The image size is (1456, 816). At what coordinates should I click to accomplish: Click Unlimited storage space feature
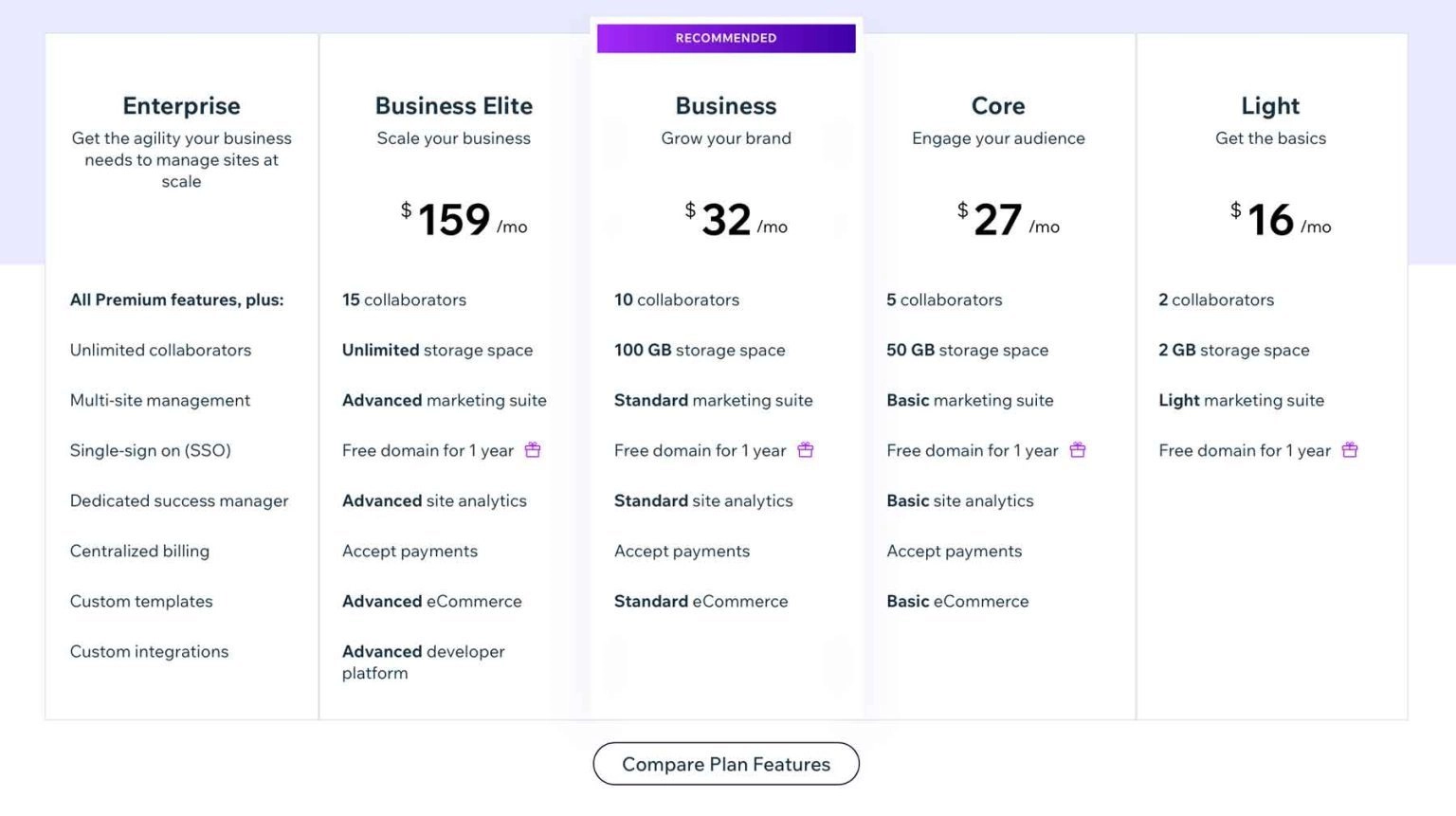tap(437, 350)
